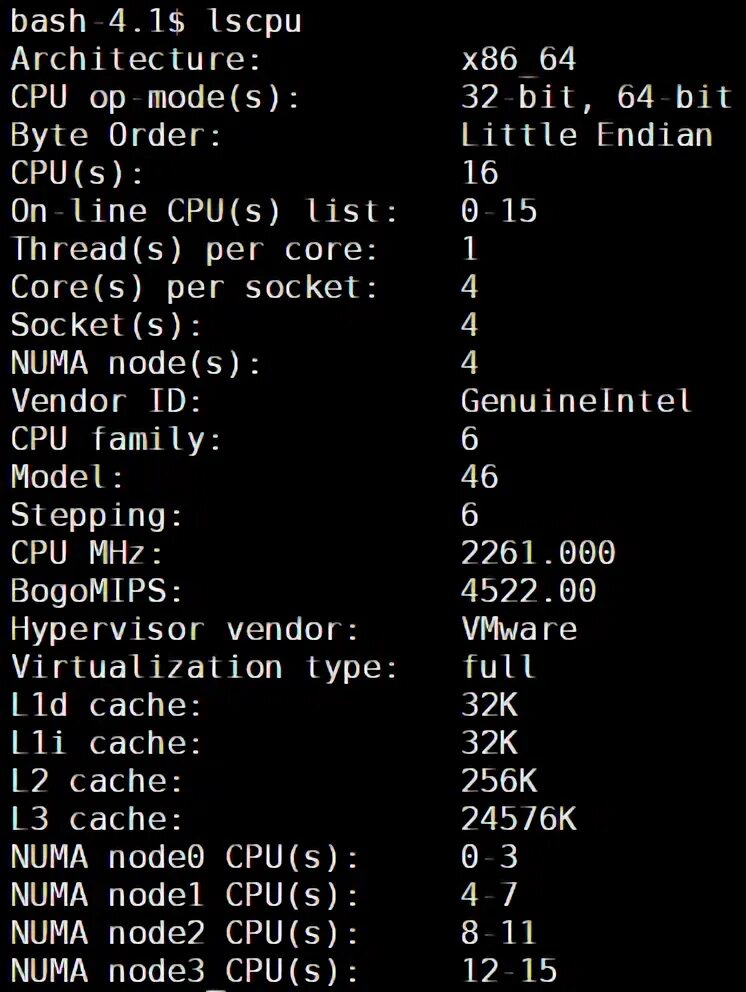Click the On-line CPU(s) list value 0-15

tap(499, 211)
